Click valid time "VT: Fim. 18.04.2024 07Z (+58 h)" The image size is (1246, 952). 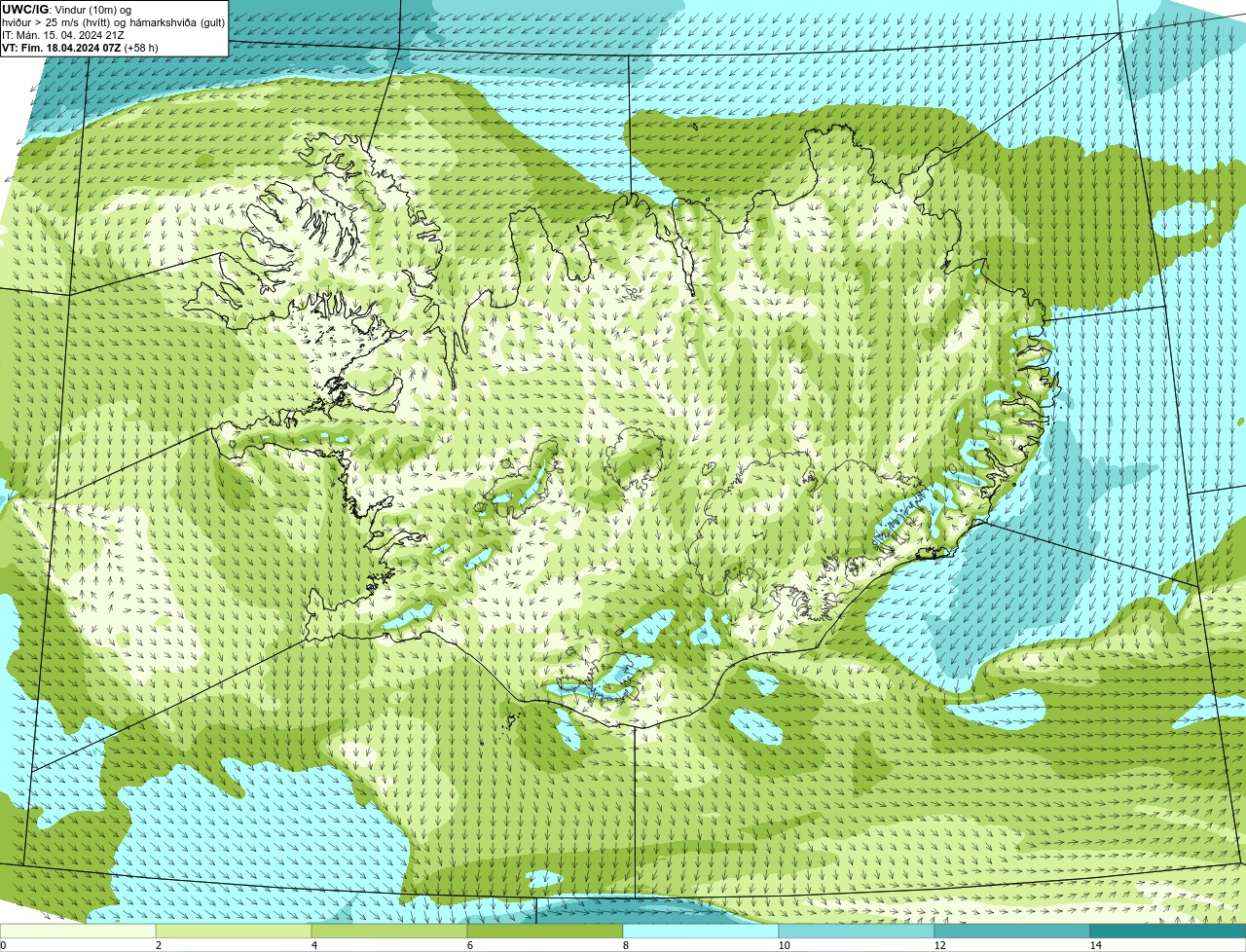pyautogui.click(x=80, y=48)
